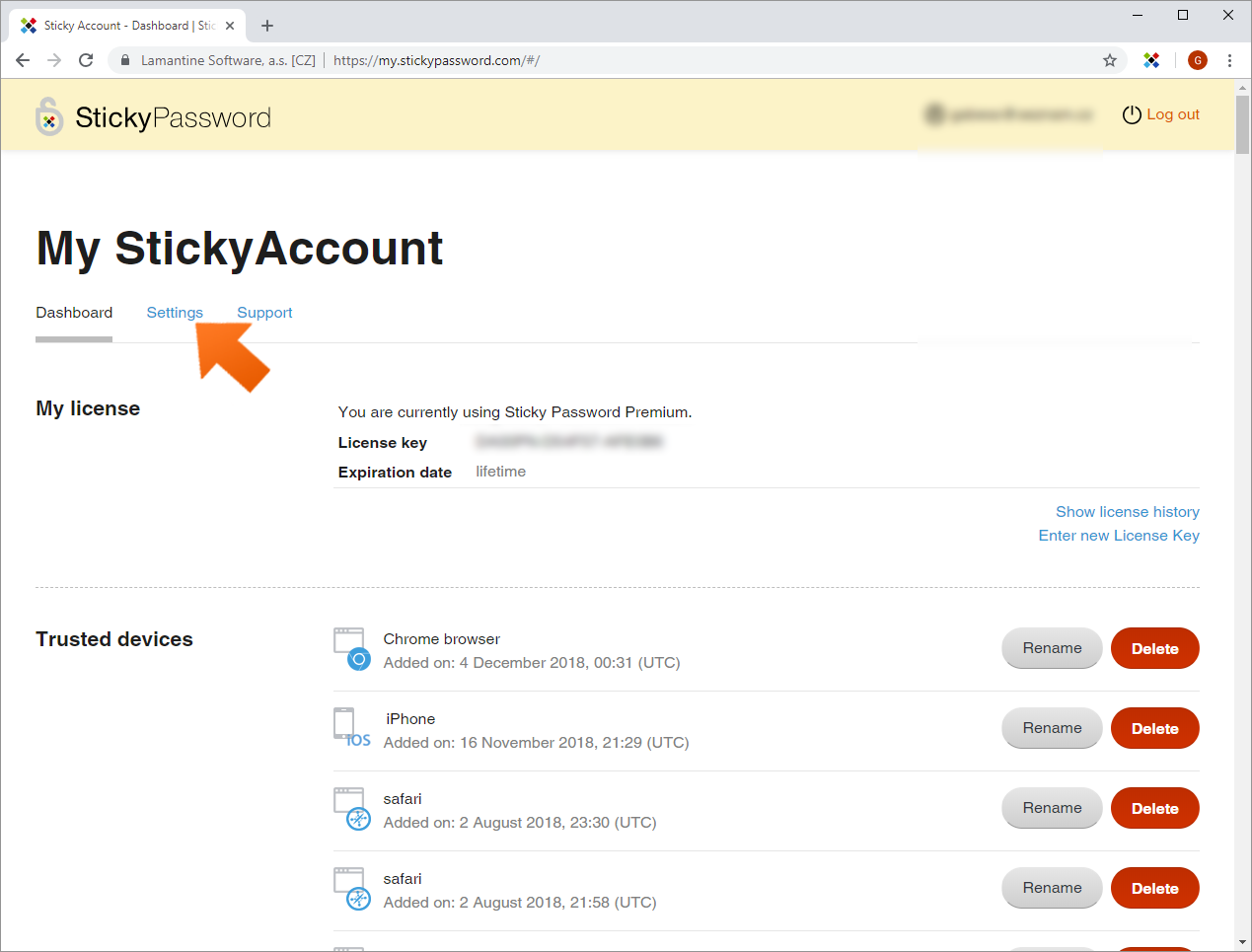This screenshot has height=952, width=1252.
Task: Click the site padlock security icon
Action: click(124, 60)
